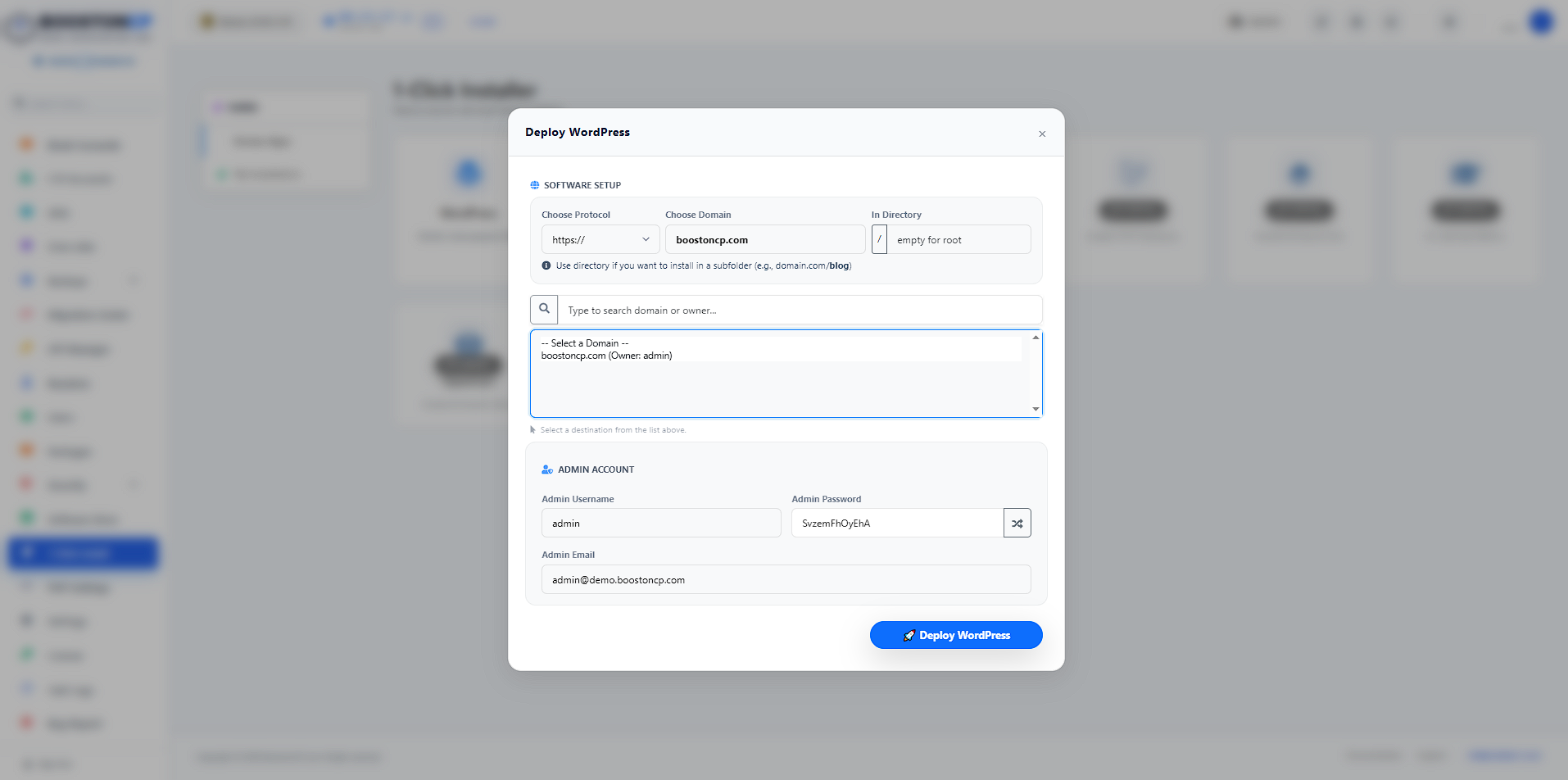The height and width of the screenshot is (780, 1568).
Task: Click the Admin Username field
Action: point(661,523)
